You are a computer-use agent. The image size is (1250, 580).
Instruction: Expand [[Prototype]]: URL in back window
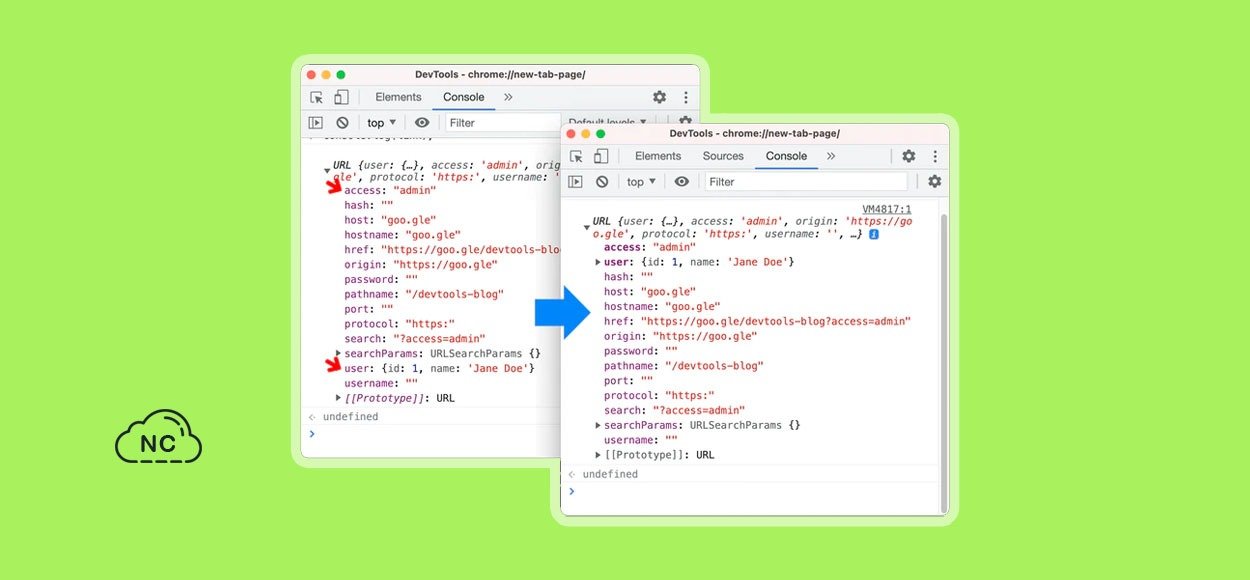(x=338, y=398)
